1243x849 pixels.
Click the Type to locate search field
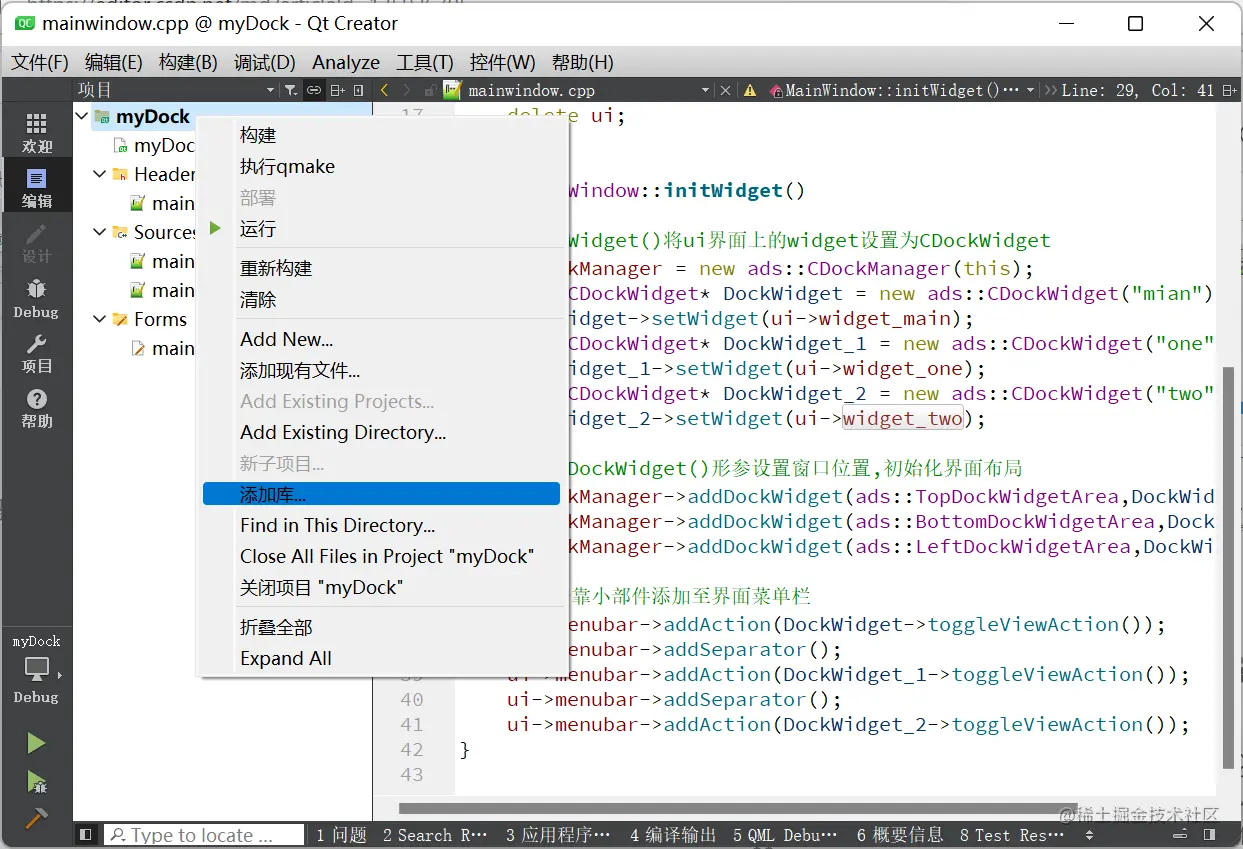click(204, 834)
